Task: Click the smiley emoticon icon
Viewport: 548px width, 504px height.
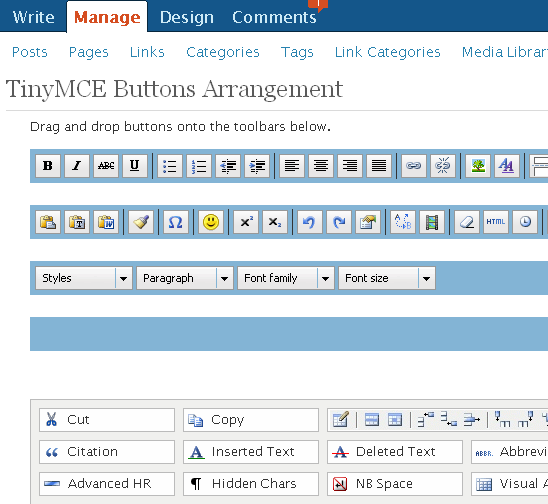Action: tap(211, 222)
